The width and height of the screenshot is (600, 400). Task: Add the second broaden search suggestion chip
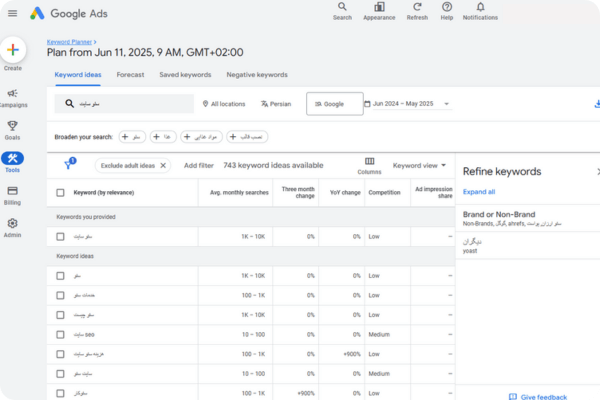click(x=163, y=137)
